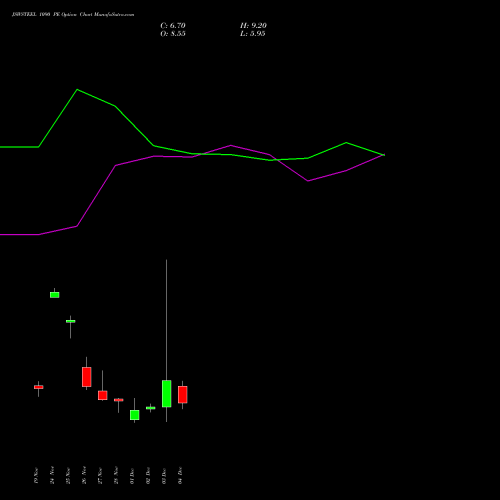The height and width of the screenshot is (500, 500).
Task: Click the red candlestick for 26 Nov
Action: [x=87, y=377]
